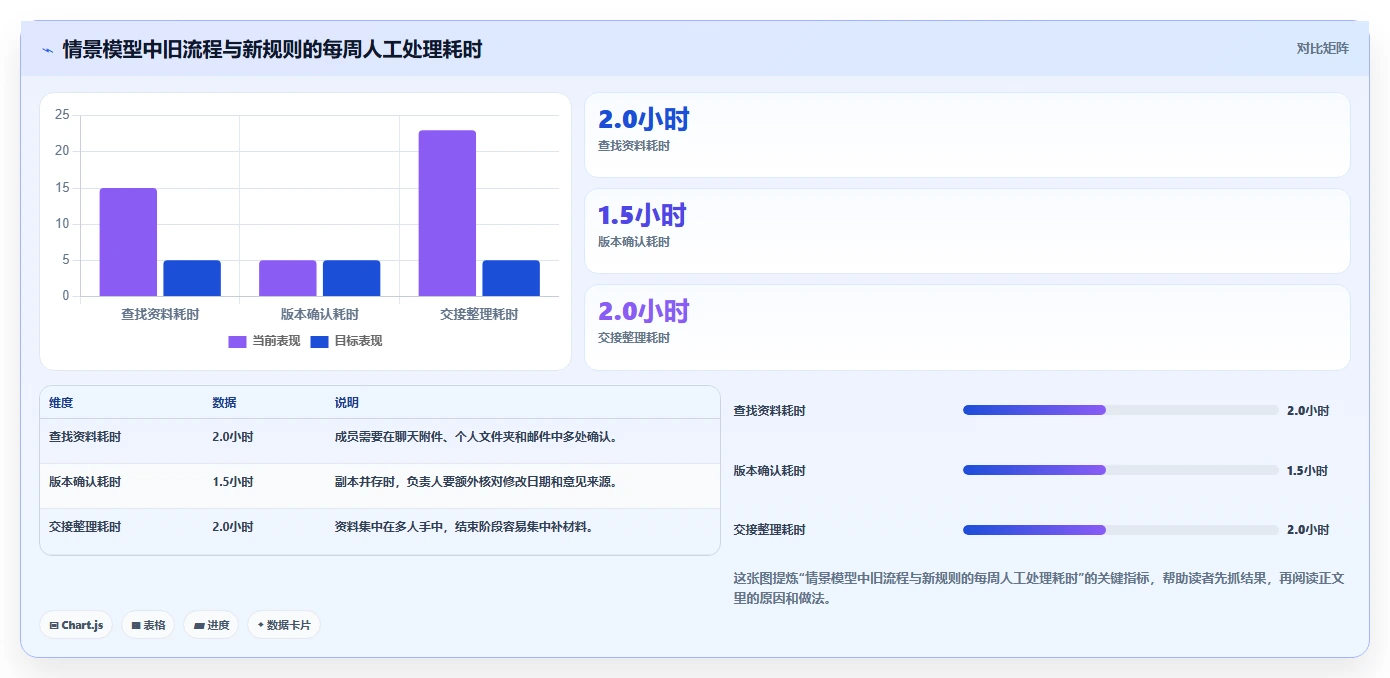Screen dimensions: 1390x678
Task: Click the 查找资料耗时 progress bar
Action: (1120, 410)
